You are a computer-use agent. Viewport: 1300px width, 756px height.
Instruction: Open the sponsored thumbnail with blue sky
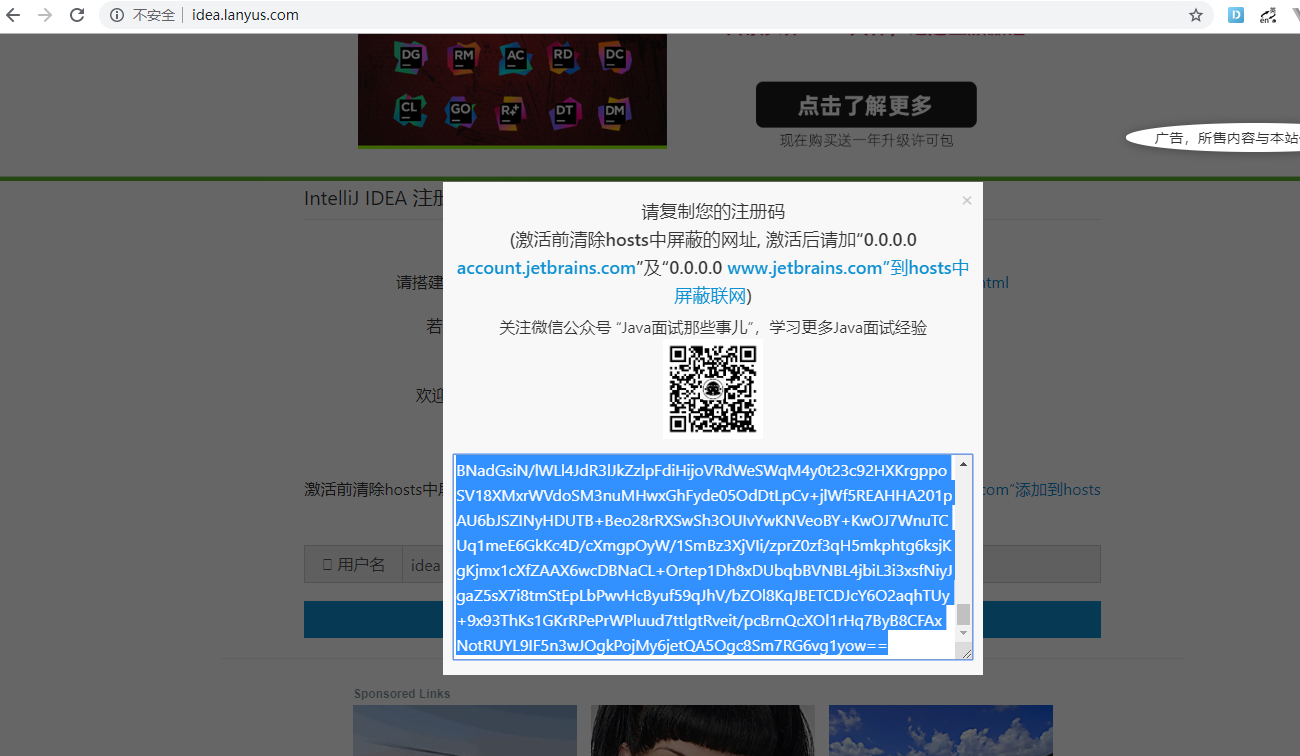[x=941, y=731]
